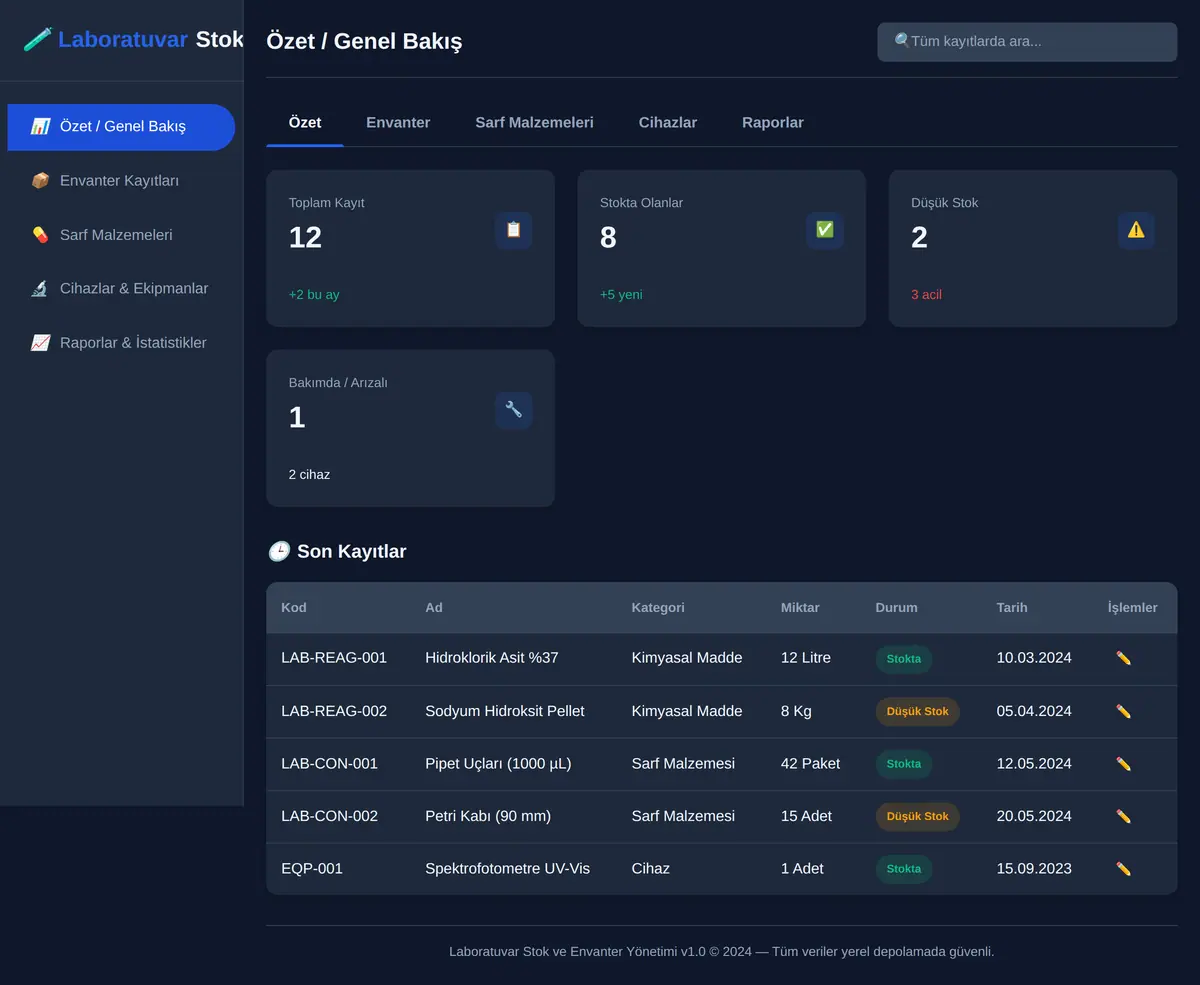The height and width of the screenshot is (985, 1200).
Task: Open Raporlar & İstatistikler in the sidebar
Action: [x=121, y=343]
